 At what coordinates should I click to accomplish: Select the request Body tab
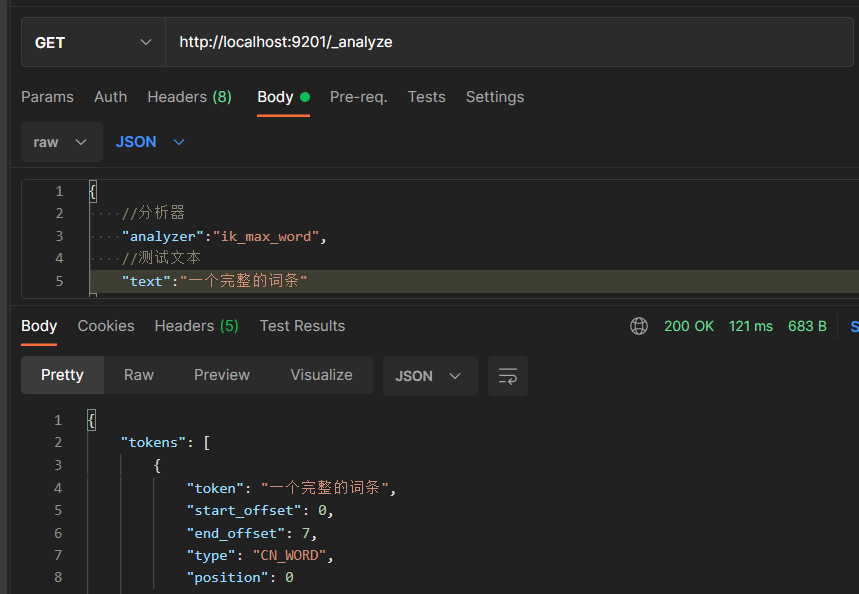[x=283, y=97]
